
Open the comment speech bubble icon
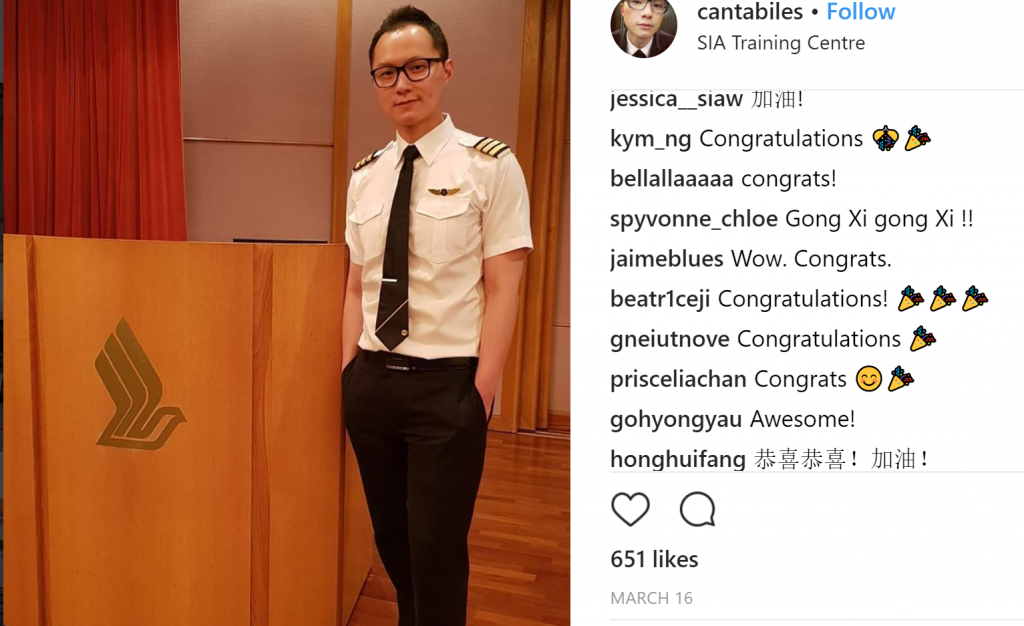click(697, 509)
